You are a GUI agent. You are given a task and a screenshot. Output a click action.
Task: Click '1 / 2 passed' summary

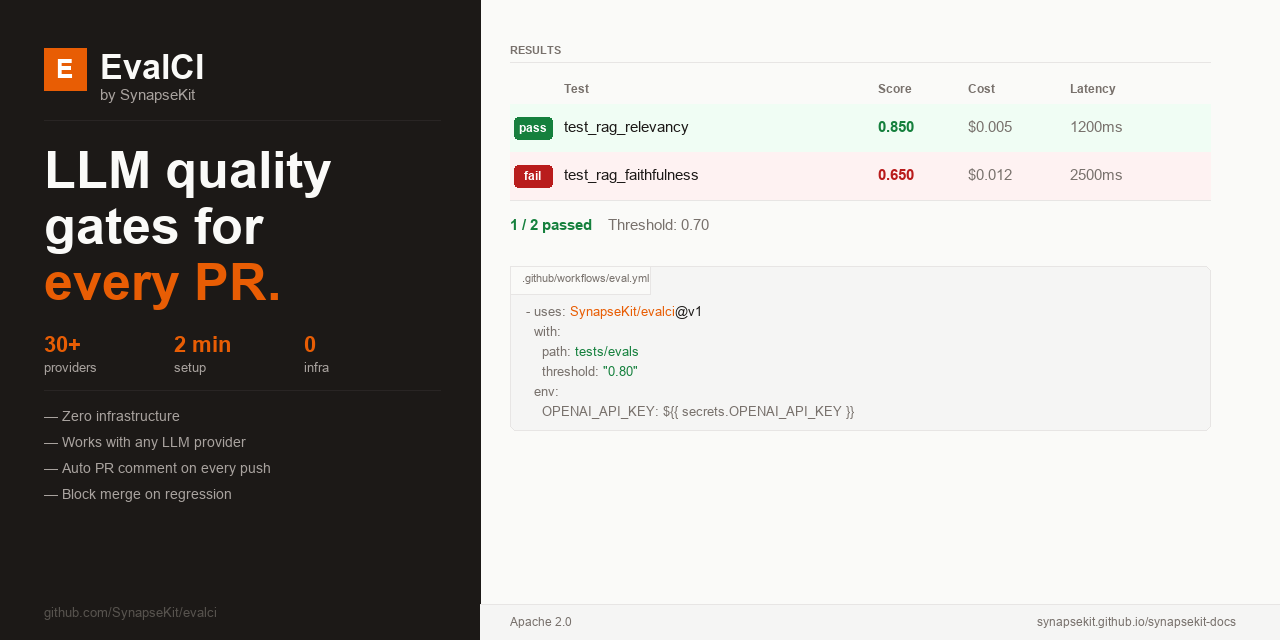[x=551, y=225]
